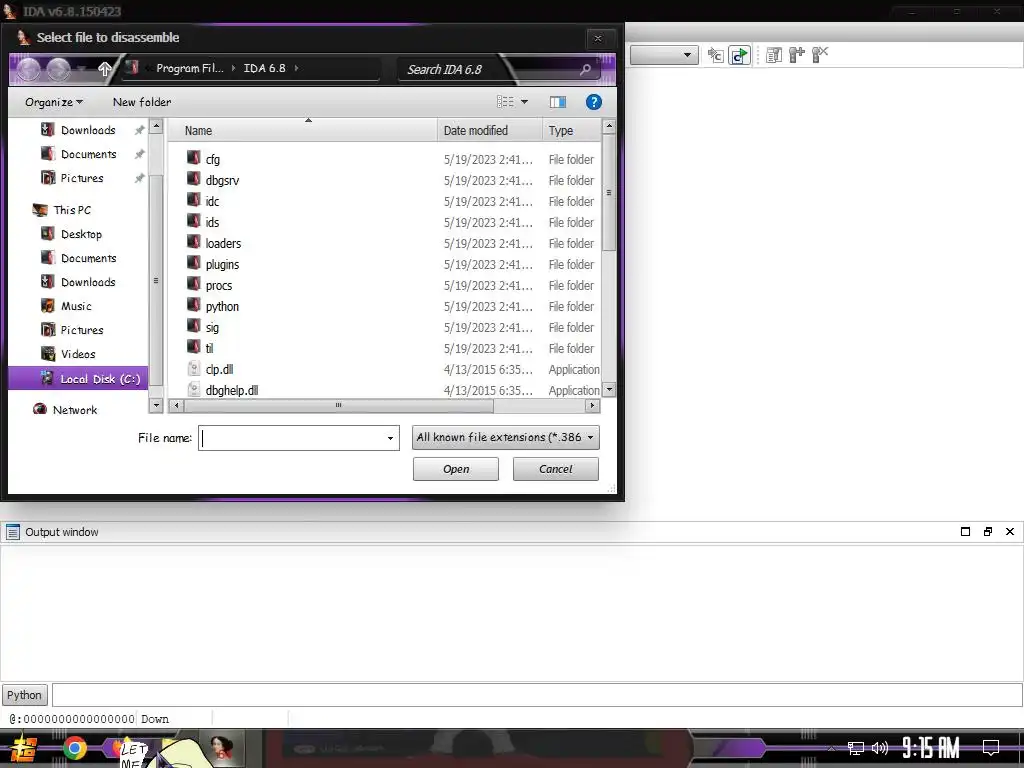Select the dbghelp.dll file
This screenshot has height=768, width=1024.
pos(231,390)
